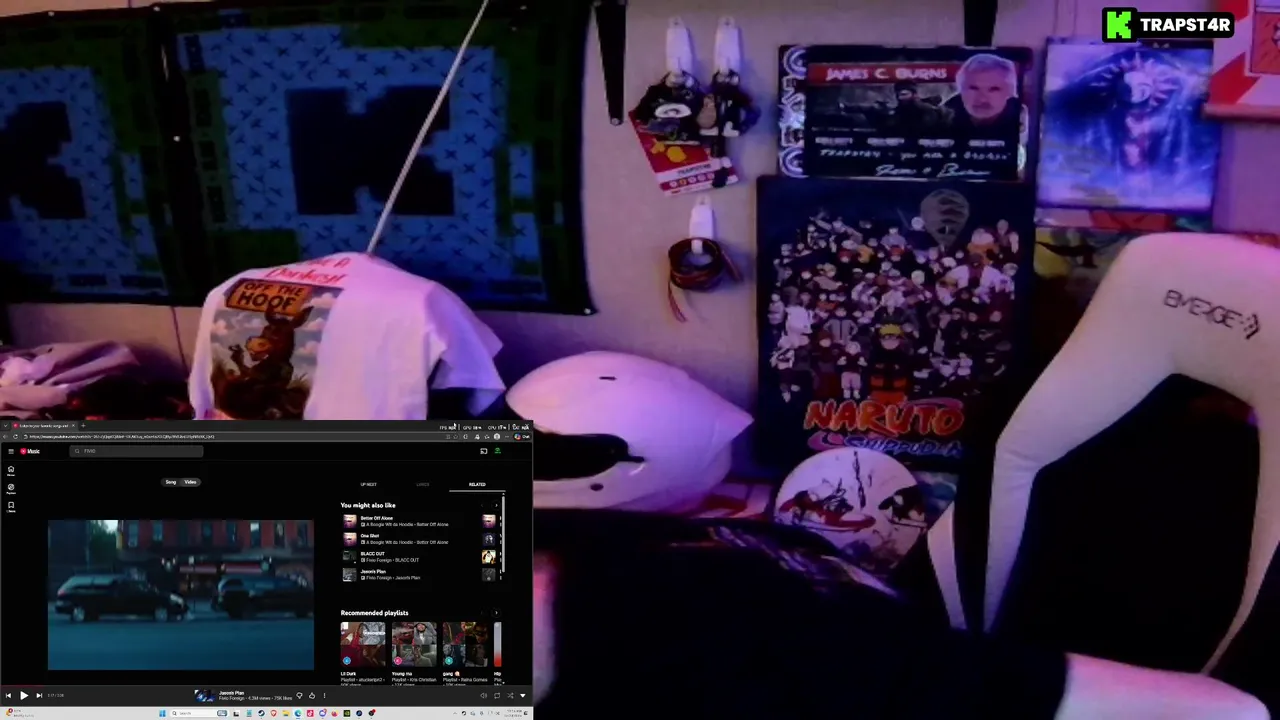Open more options for the playing song
Image resolution: width=1280 pixels, height=720 pixels.
[x=324, y=695]
